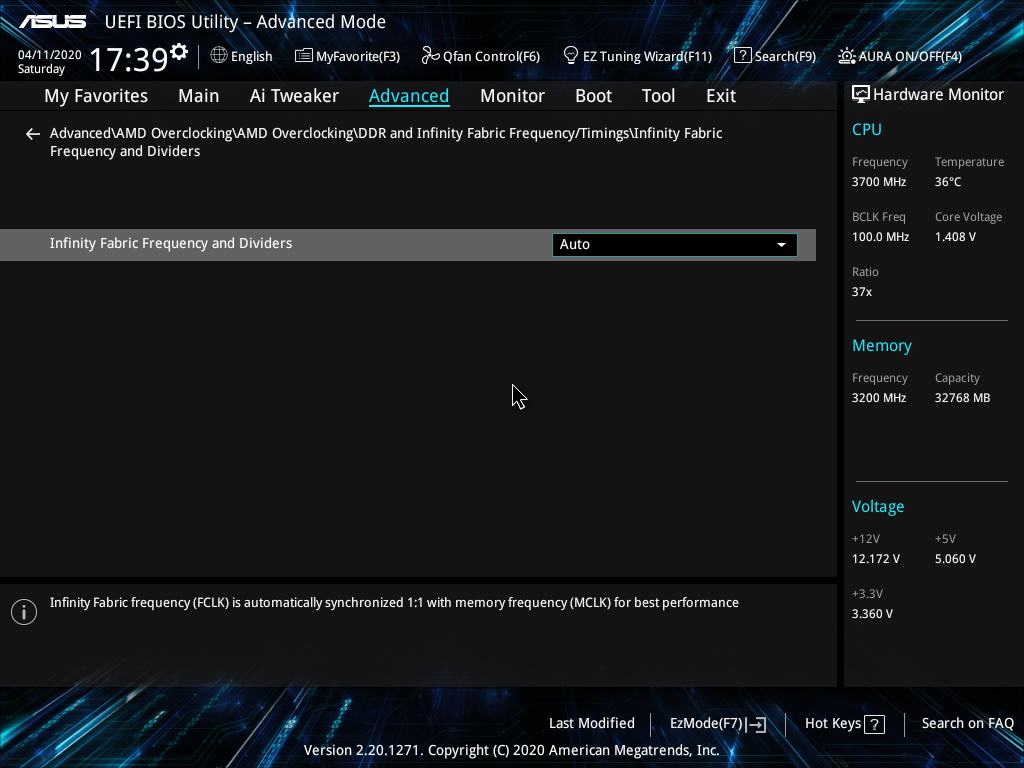Click the 17:39 clock time
This screenshot has width=1024, height=768.
(129, 59)
